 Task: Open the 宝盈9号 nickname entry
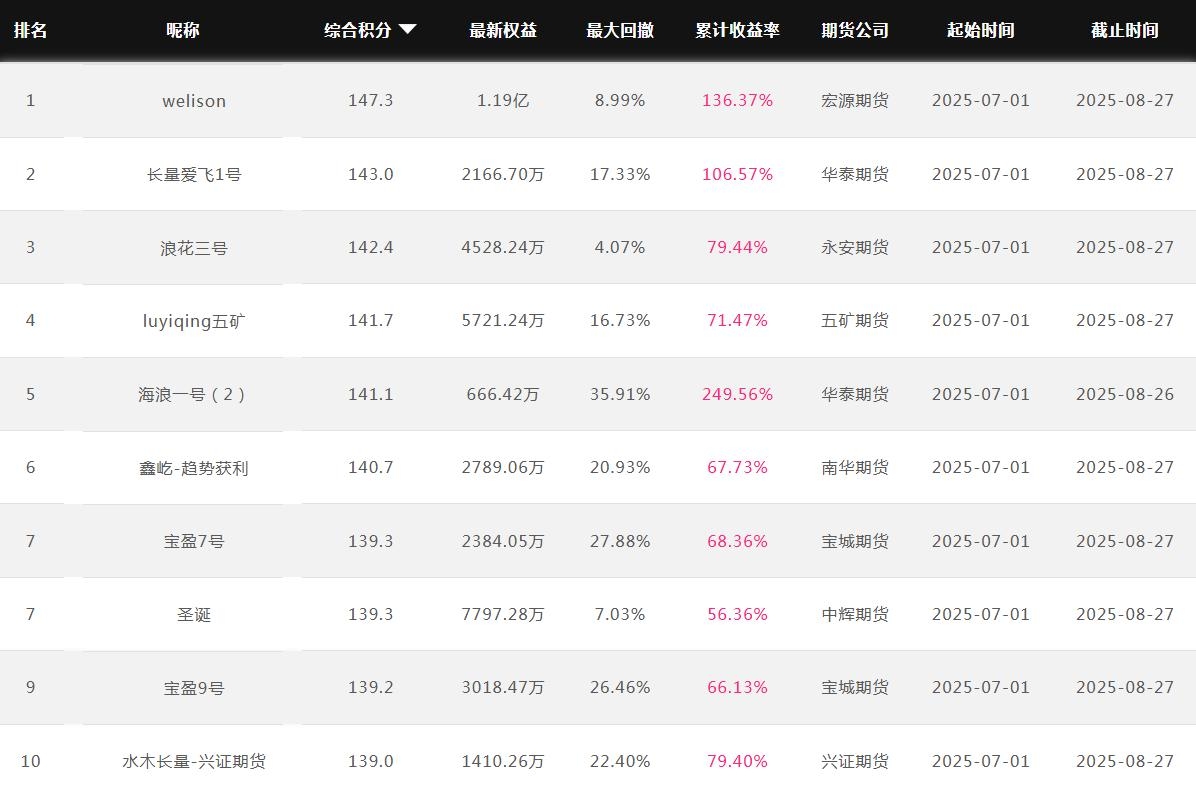pos(194,688)
